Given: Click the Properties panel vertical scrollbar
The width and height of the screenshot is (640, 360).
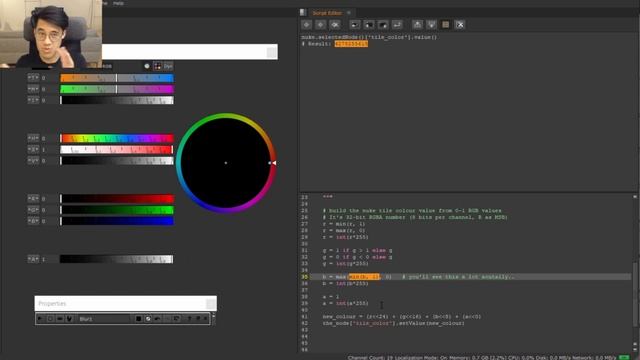Looking at the screenshot, I should tap(213, 319).
